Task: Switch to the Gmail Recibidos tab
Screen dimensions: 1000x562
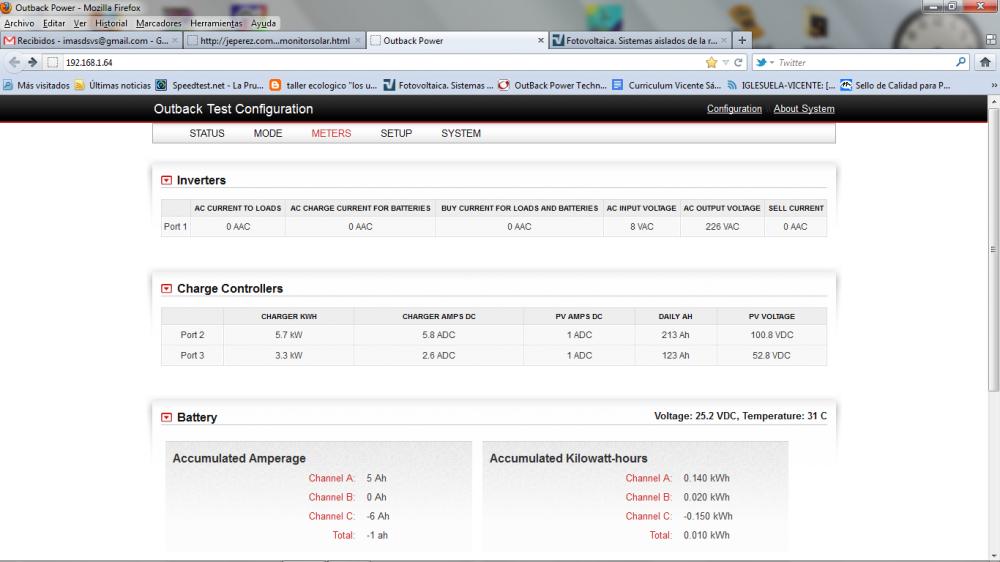Action: click(91, 40)
